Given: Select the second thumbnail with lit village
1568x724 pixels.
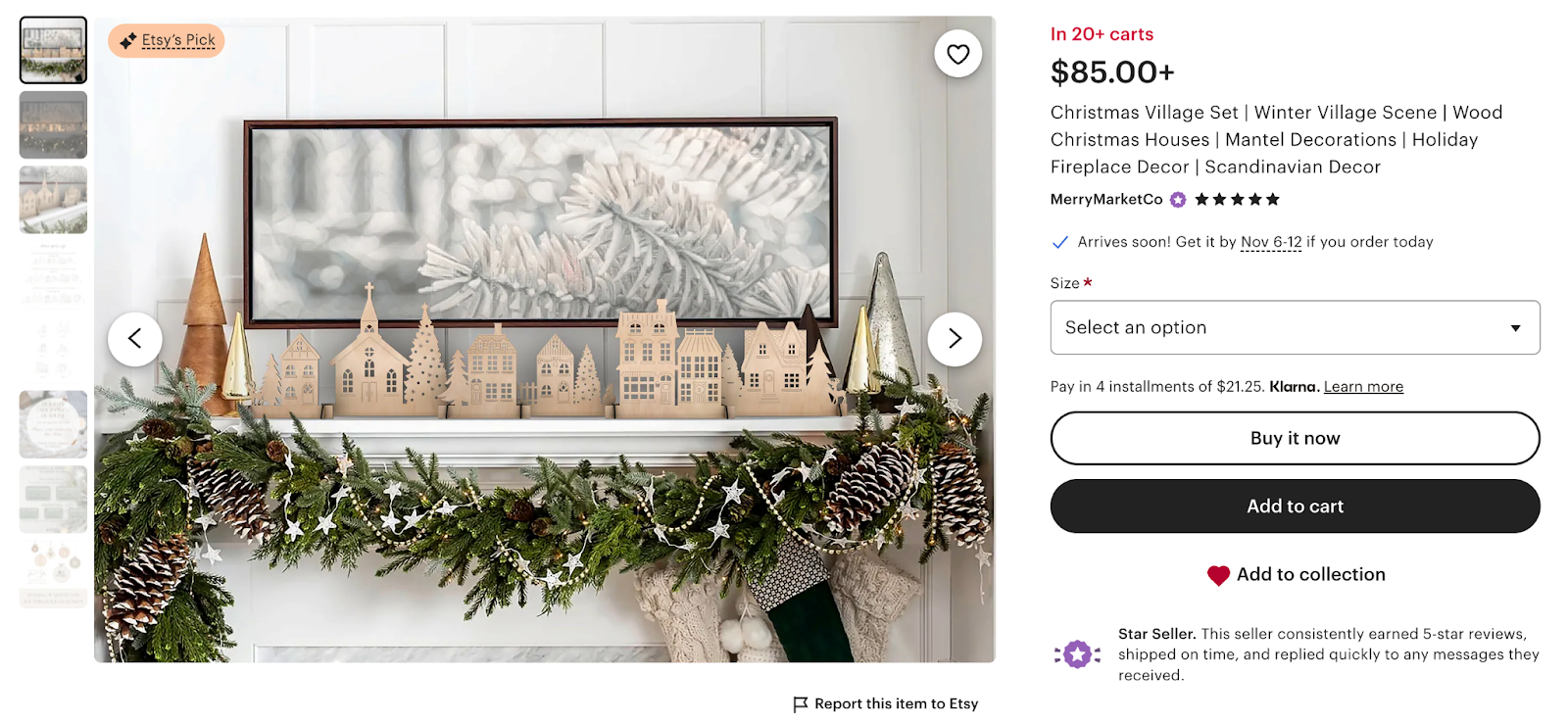Looking at the screenshot, I should coord(53,125).
